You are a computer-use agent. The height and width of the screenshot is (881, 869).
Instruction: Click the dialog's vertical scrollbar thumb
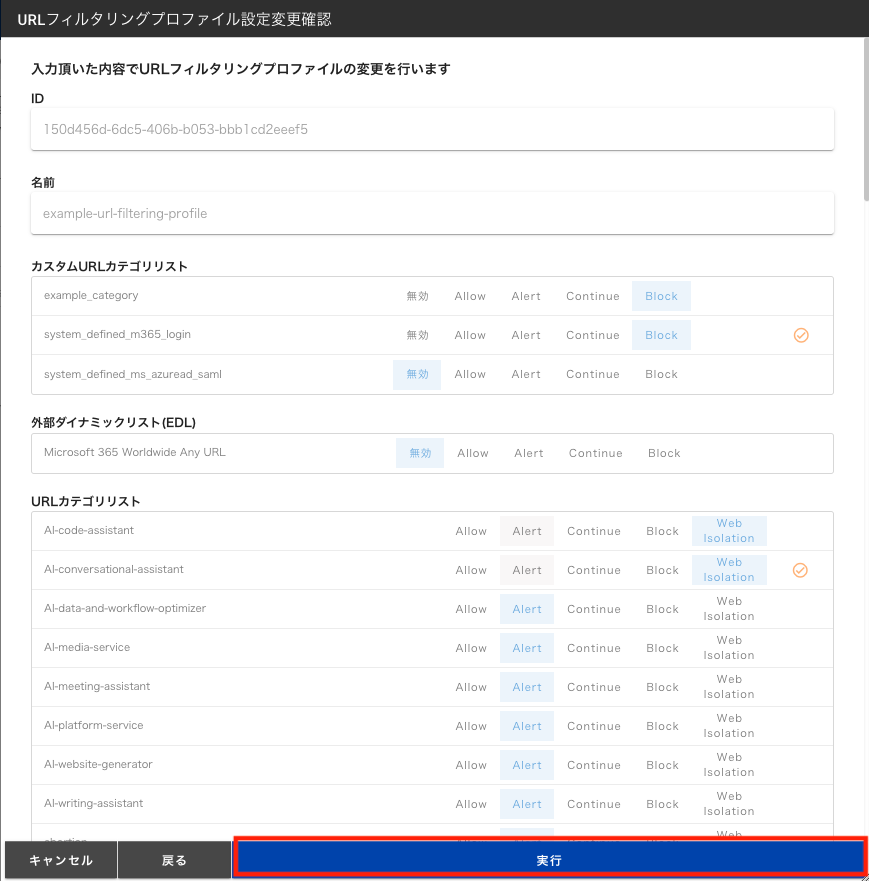click(x=866, y=119)
